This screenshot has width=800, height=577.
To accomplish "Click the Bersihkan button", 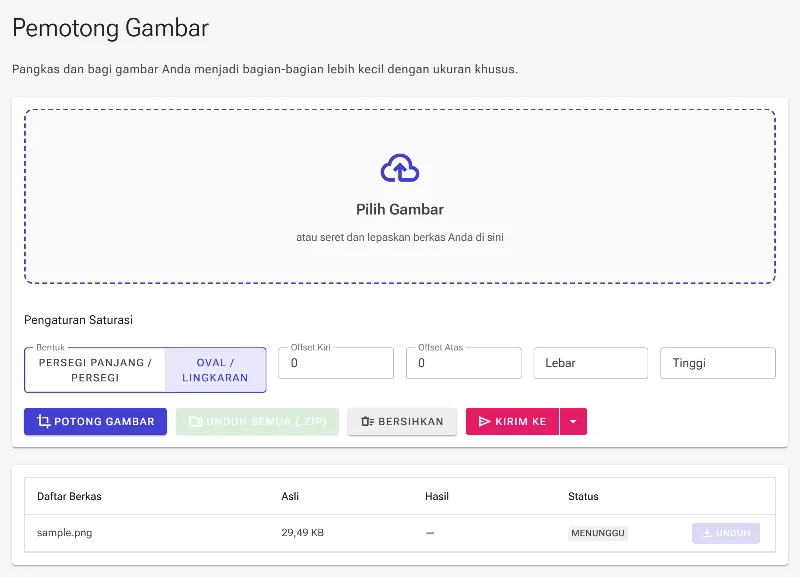I will 402,421.
